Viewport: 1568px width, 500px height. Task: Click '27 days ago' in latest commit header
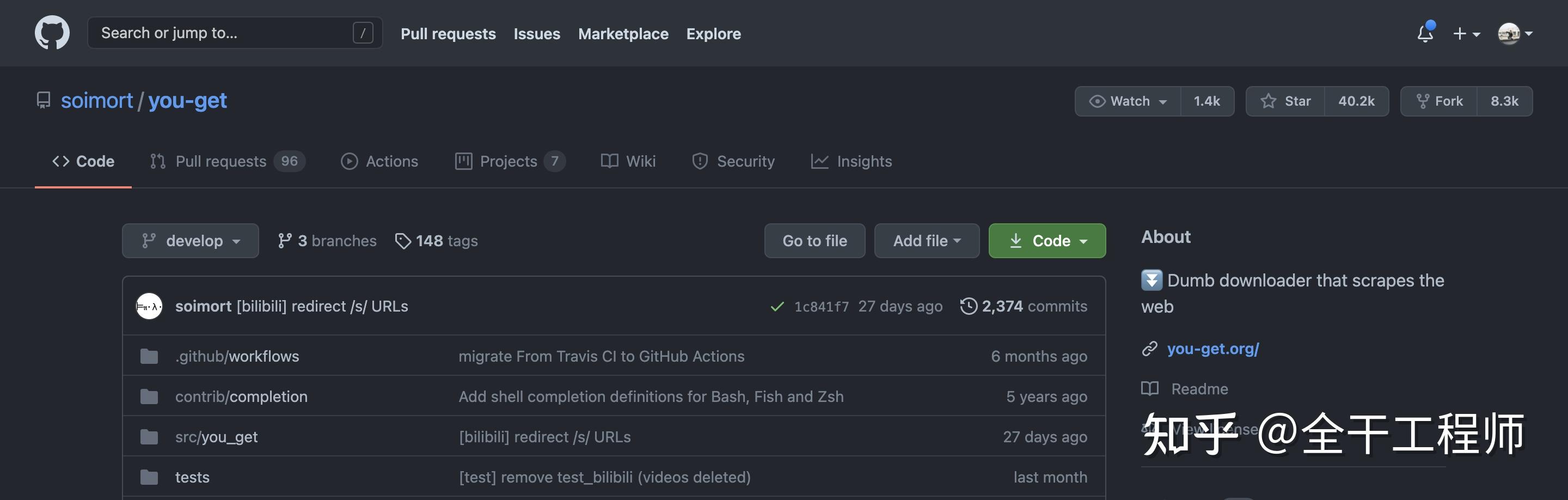pos(901,306)
